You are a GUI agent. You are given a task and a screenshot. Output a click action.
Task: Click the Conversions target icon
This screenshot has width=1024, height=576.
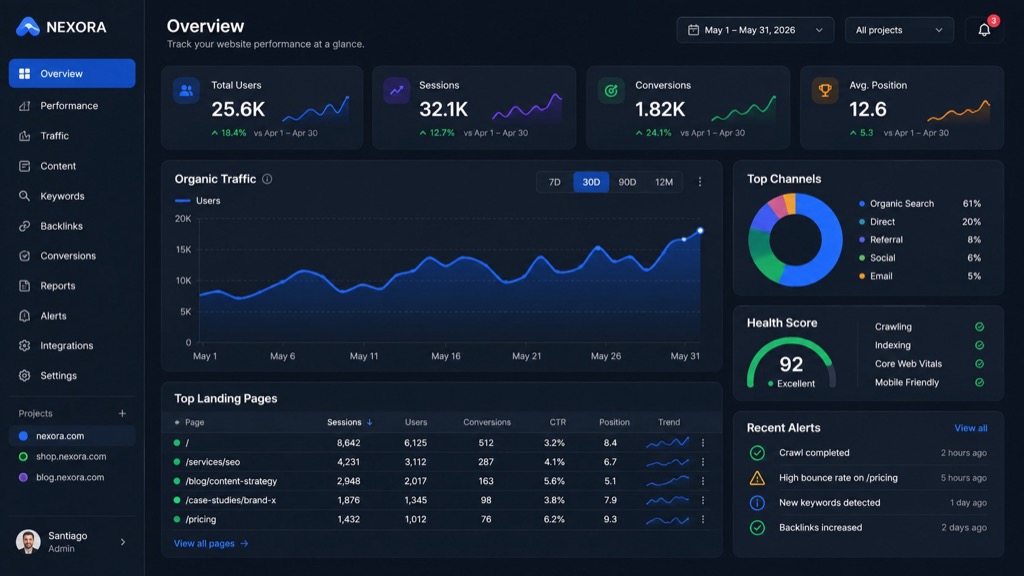coord(611,91)
